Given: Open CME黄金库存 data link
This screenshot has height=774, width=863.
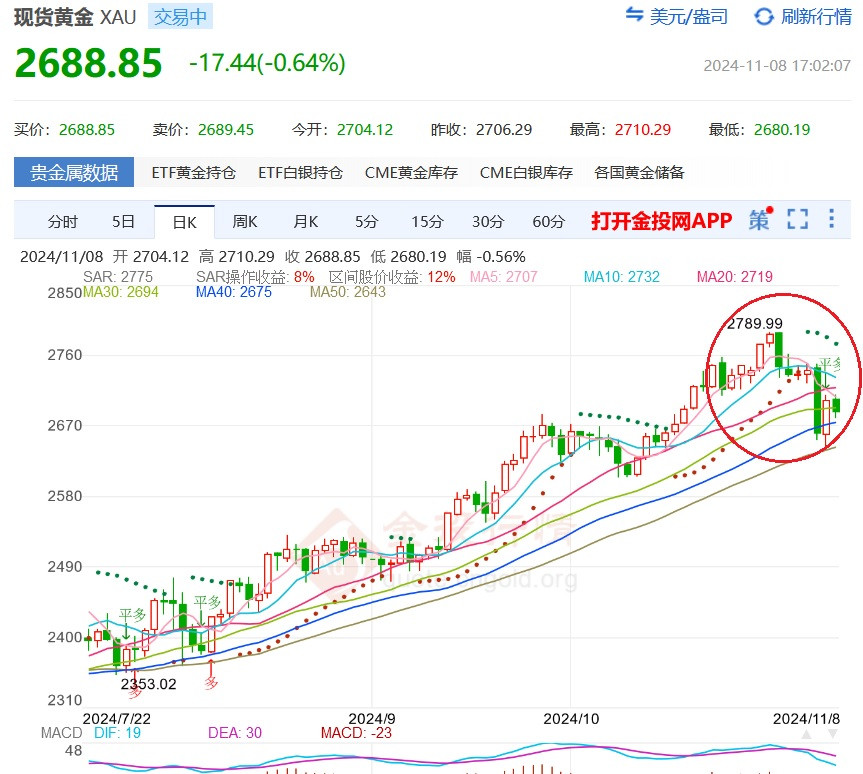Looking at the screenshot, I should coord(411,172).
